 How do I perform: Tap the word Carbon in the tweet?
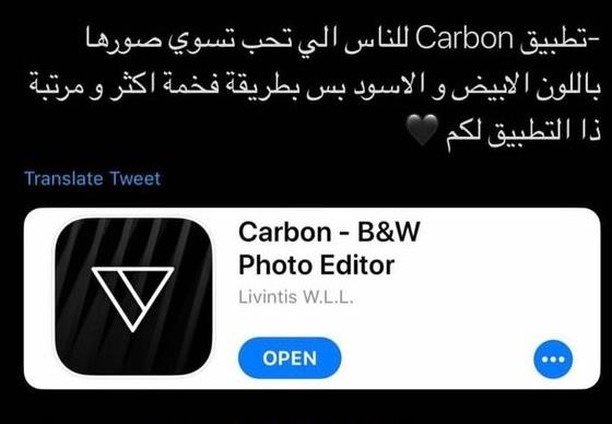[465, 39]
